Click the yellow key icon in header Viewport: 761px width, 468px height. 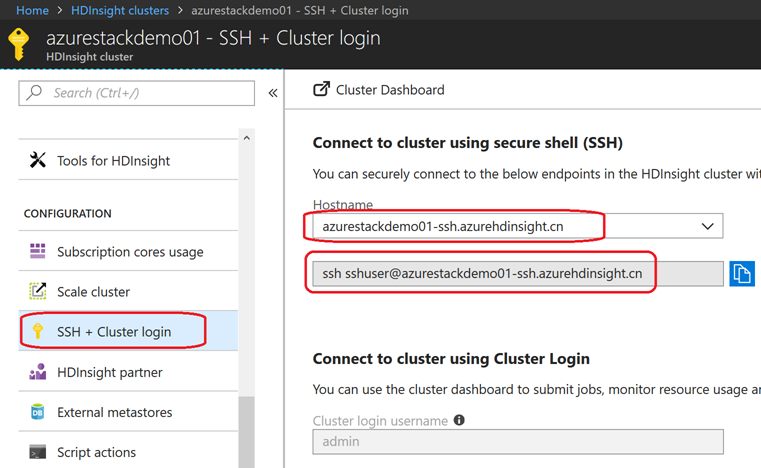18,44
